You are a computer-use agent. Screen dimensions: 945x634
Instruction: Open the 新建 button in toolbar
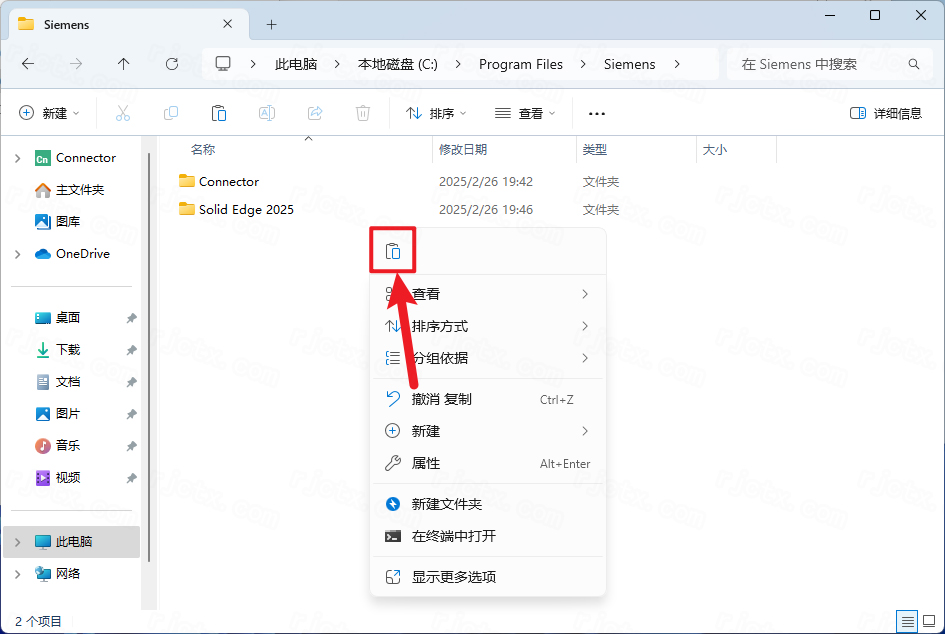[49, 113]
